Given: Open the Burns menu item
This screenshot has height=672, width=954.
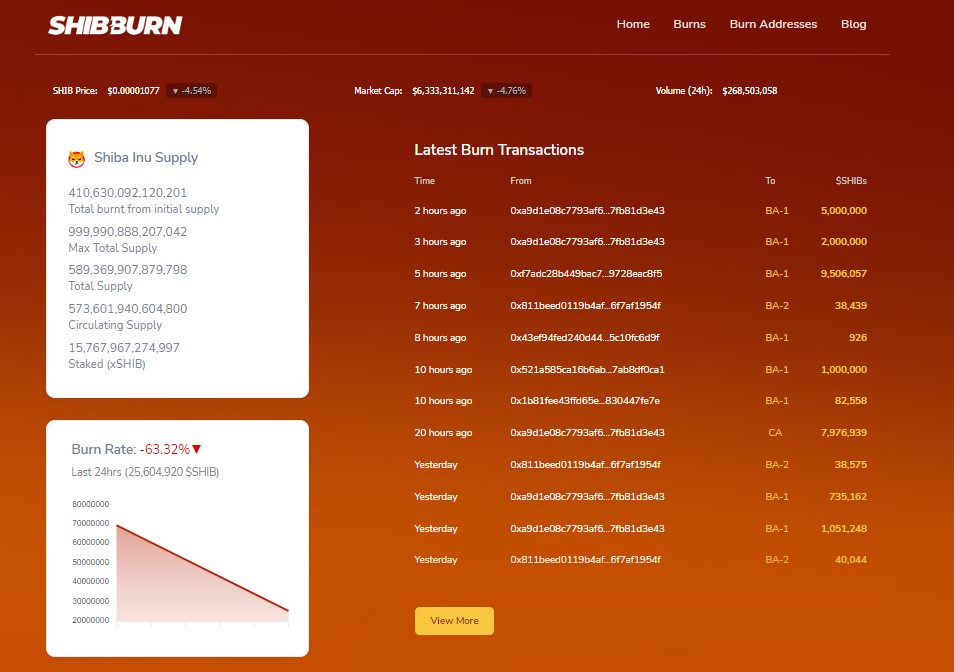Looking at the screenshot, I should click(x=689, y=24).
